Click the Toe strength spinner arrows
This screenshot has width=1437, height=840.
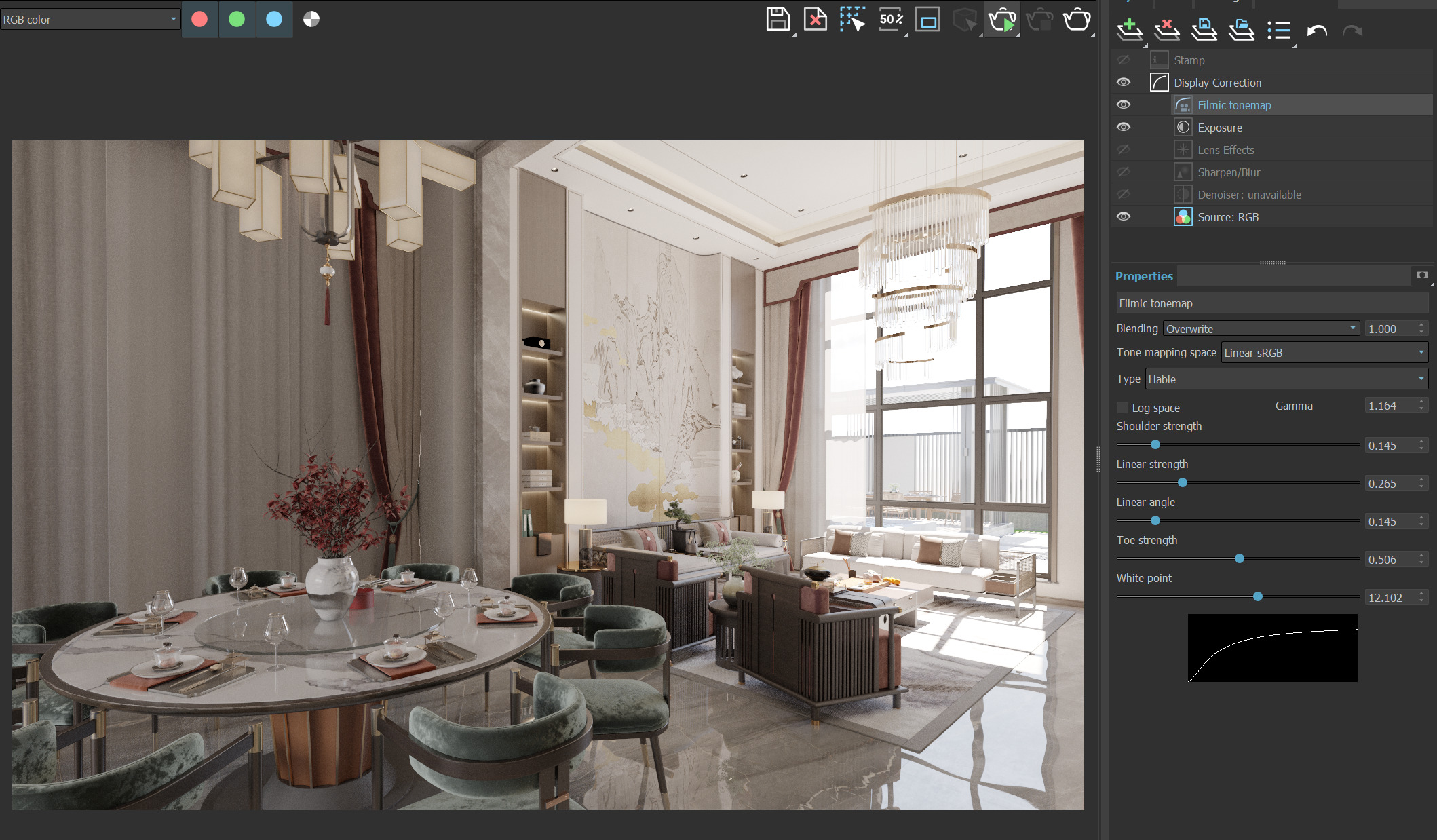pos(1422,559)
